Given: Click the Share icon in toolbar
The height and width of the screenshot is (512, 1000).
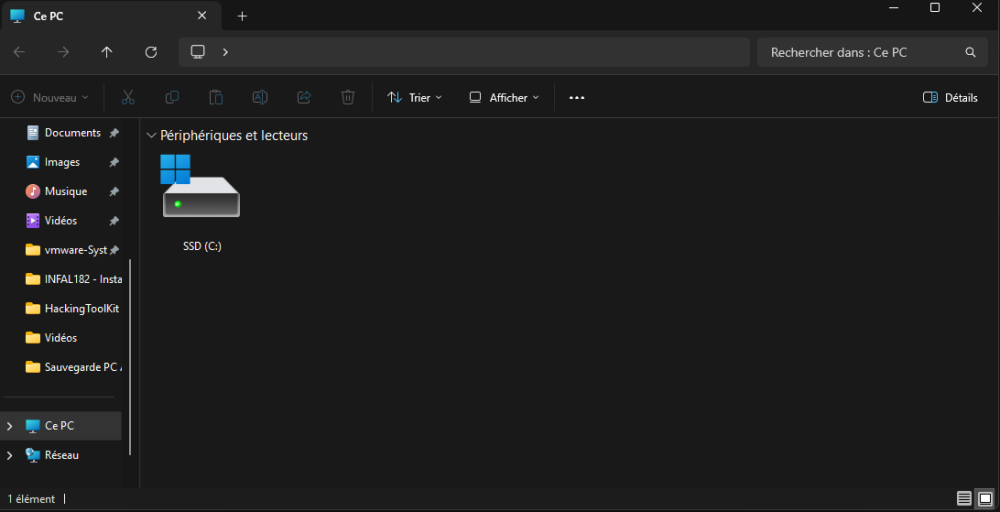Looking at the screenshot, I should (x=304, y=97).
